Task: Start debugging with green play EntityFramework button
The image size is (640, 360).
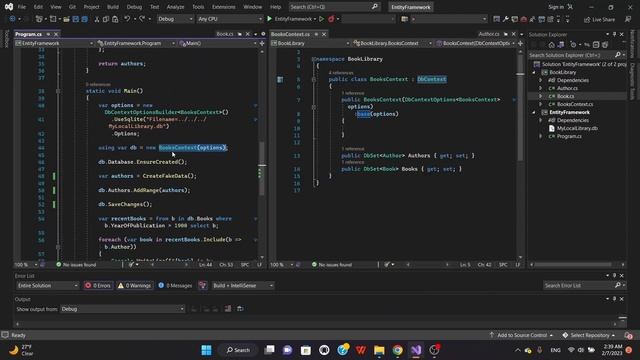Action: coord(290,19)
